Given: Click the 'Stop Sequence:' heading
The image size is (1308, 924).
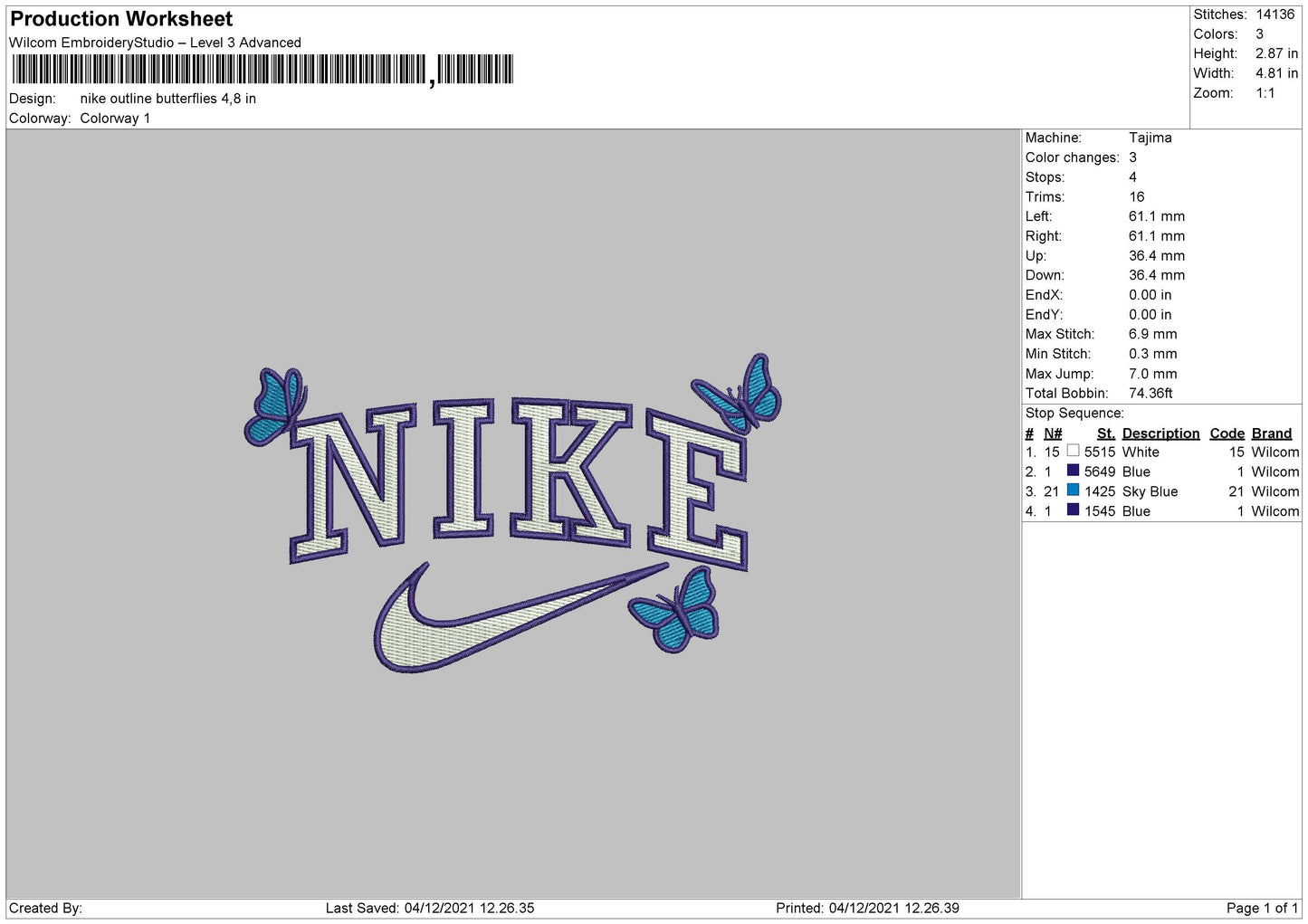Looking at the screenshot, I should coord(1074,414).
